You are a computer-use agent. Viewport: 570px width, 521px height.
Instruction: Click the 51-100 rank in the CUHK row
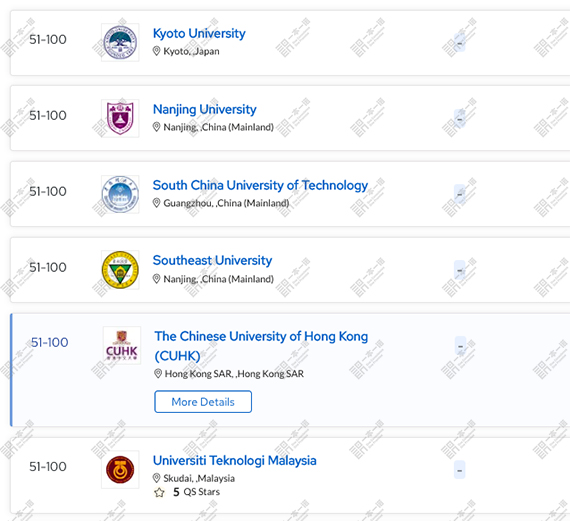[x=49, y=342]
